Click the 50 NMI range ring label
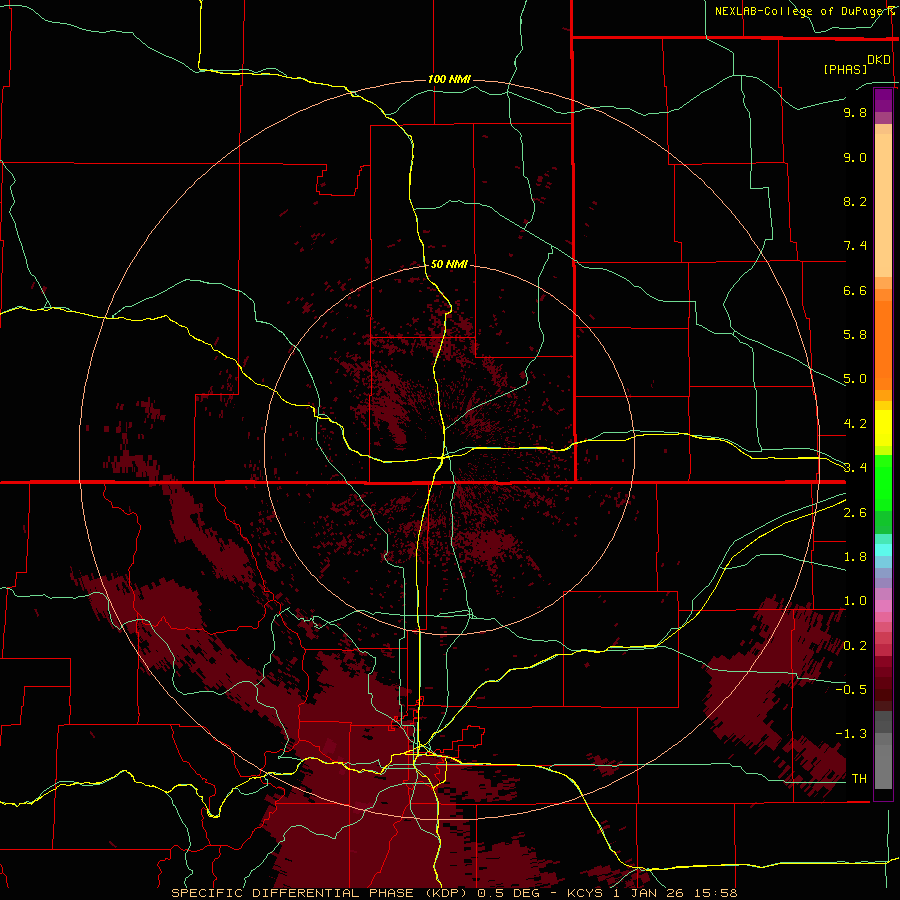 click(449, 264)
